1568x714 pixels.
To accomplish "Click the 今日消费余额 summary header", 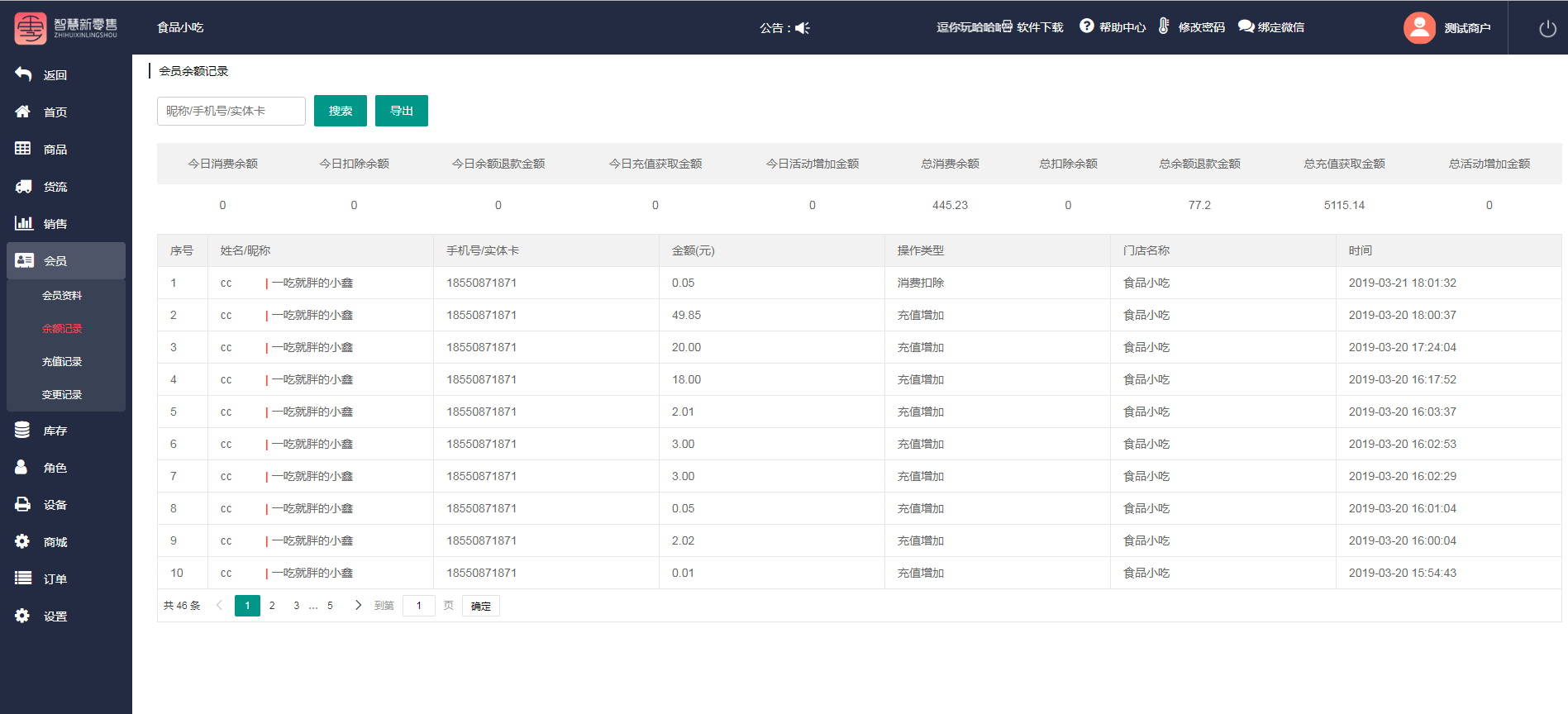I will coord(222,164).
